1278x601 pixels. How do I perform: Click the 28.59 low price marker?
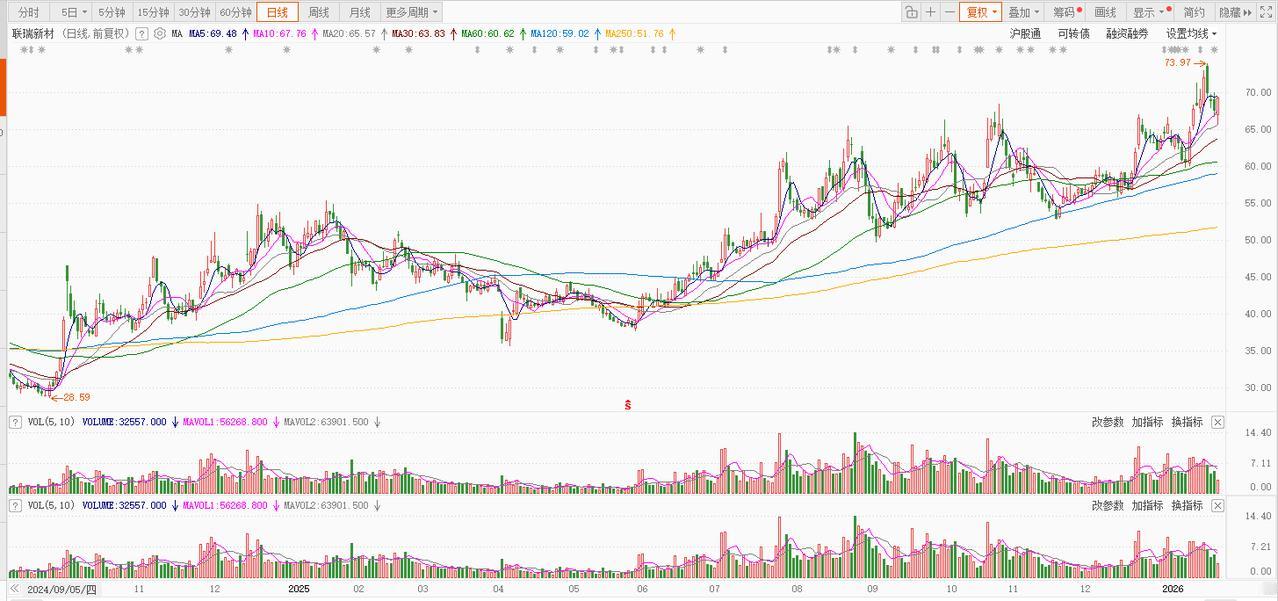click(x=77, y=397)
